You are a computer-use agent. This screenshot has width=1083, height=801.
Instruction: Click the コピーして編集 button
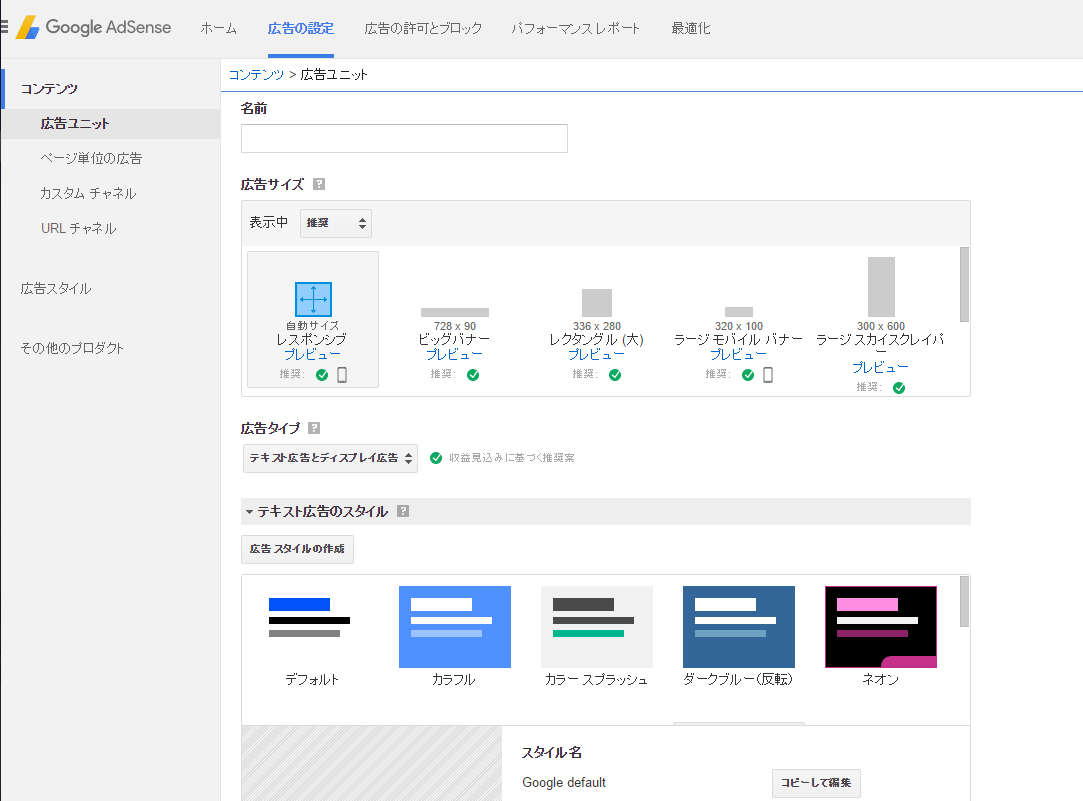click(x=816, y=783)
